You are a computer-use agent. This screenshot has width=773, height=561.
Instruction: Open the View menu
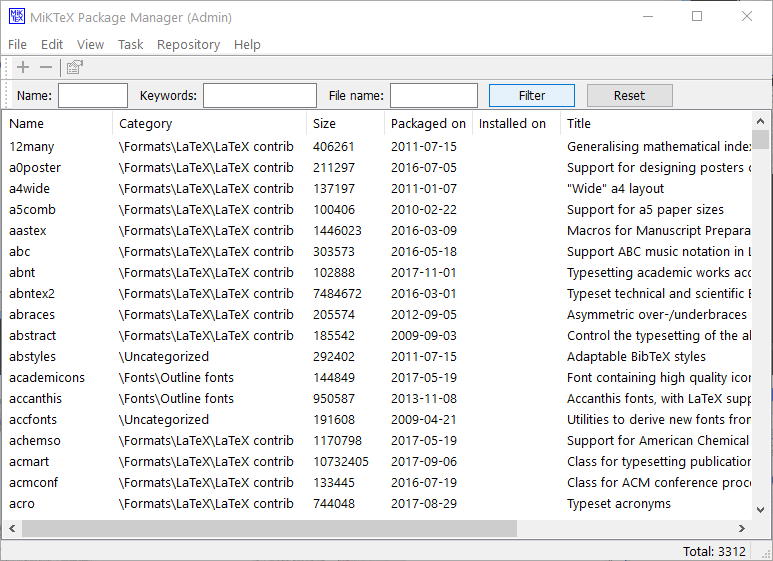pos(90,44)
